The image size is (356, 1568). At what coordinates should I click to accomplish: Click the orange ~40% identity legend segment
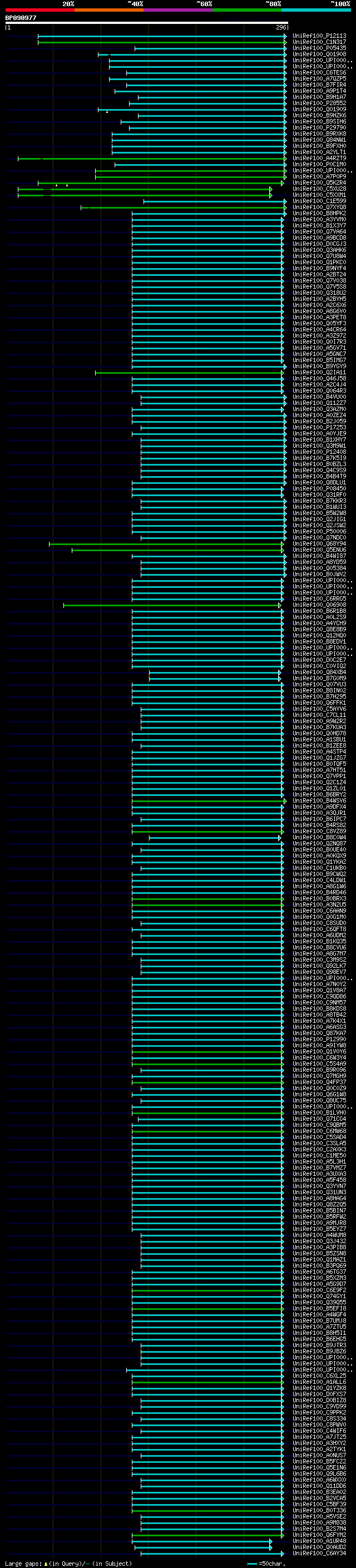pyautogui.click(x=109, y=10)
